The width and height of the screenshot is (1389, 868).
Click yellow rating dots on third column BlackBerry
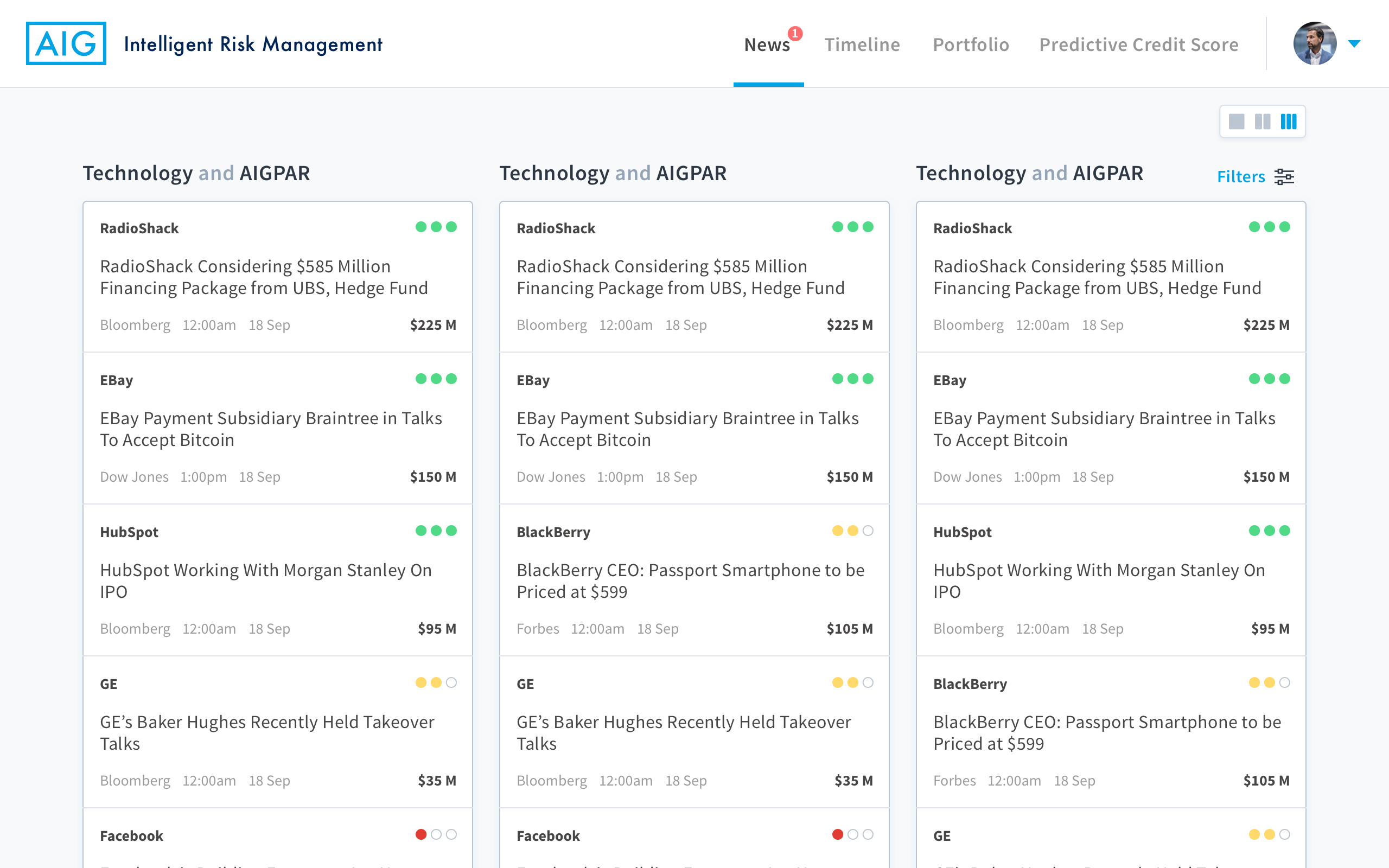point(1270,682)
